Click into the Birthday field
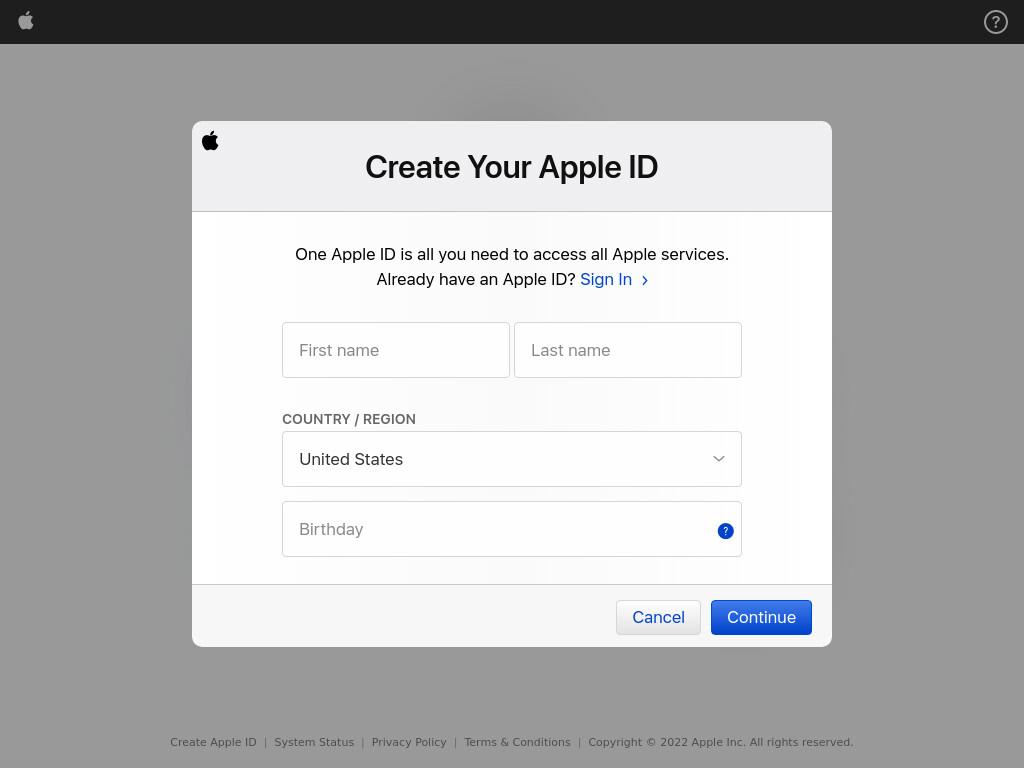The image size is (1024, 768). point(511,529)
